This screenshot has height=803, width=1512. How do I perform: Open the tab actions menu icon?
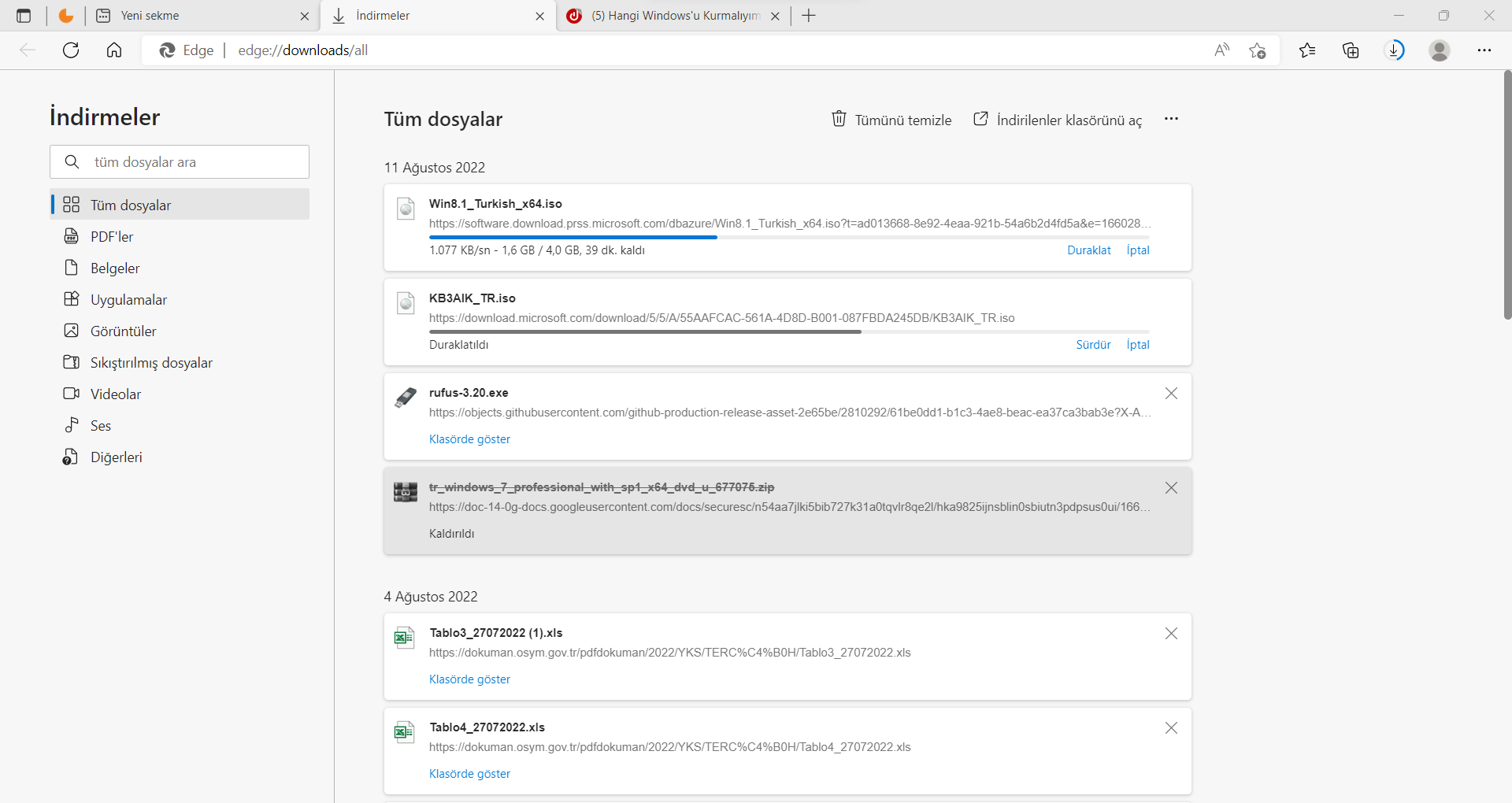pos(24,16)
